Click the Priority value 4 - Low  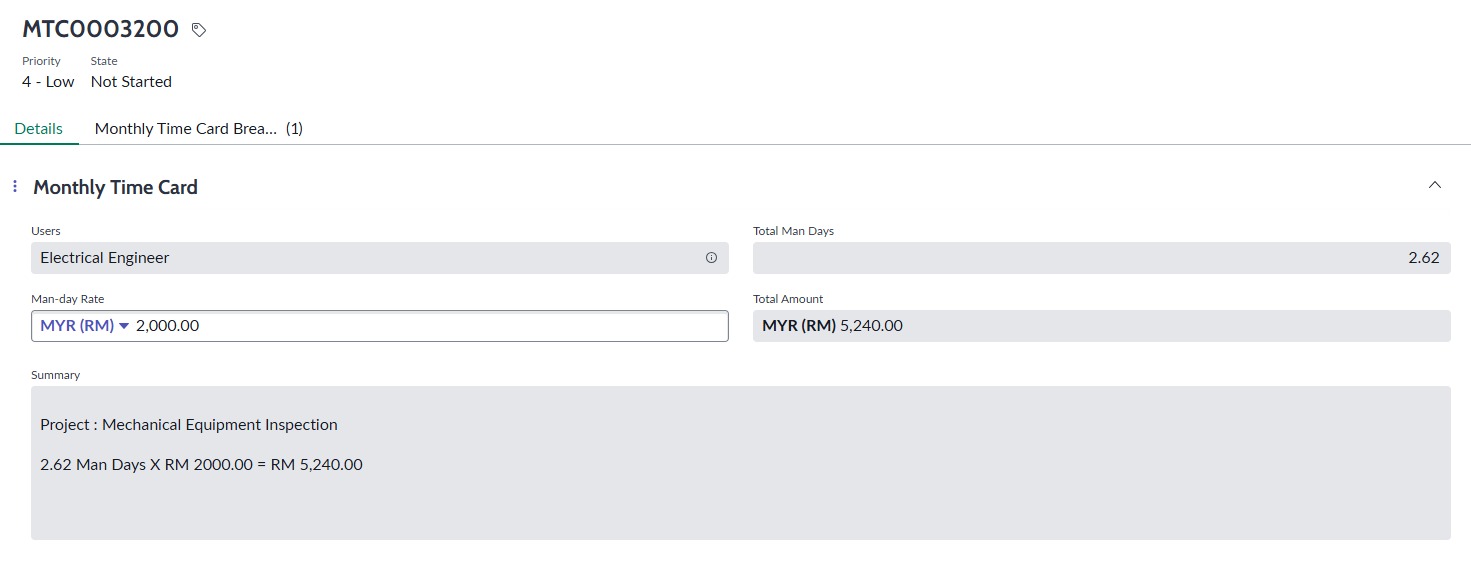(48, 82)
